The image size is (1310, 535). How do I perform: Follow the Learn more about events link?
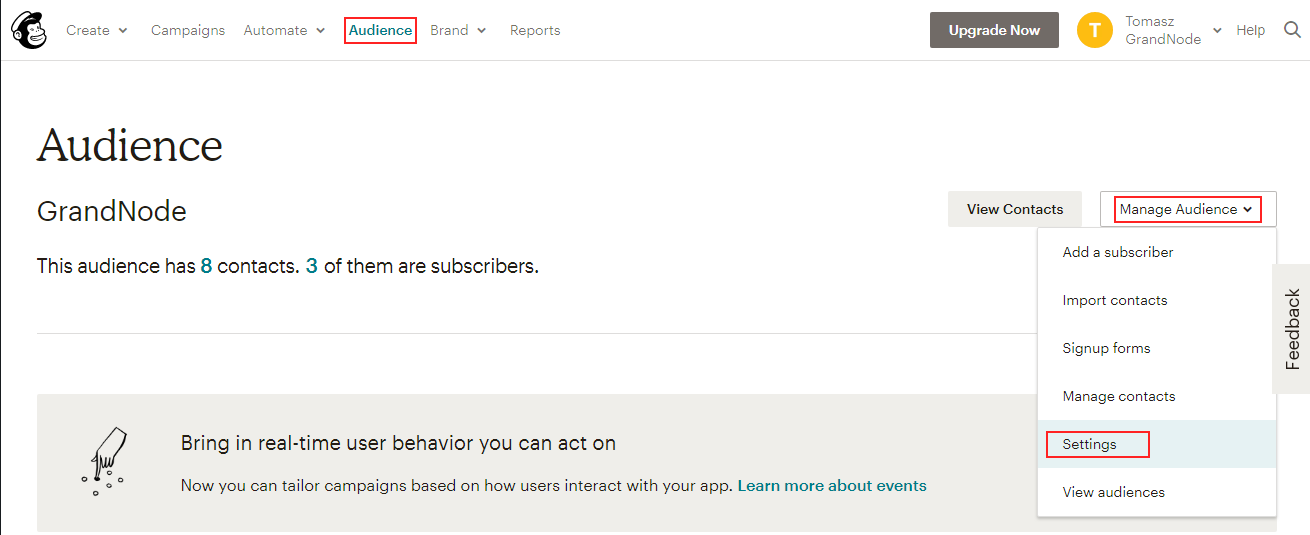(x=832, y=486)
